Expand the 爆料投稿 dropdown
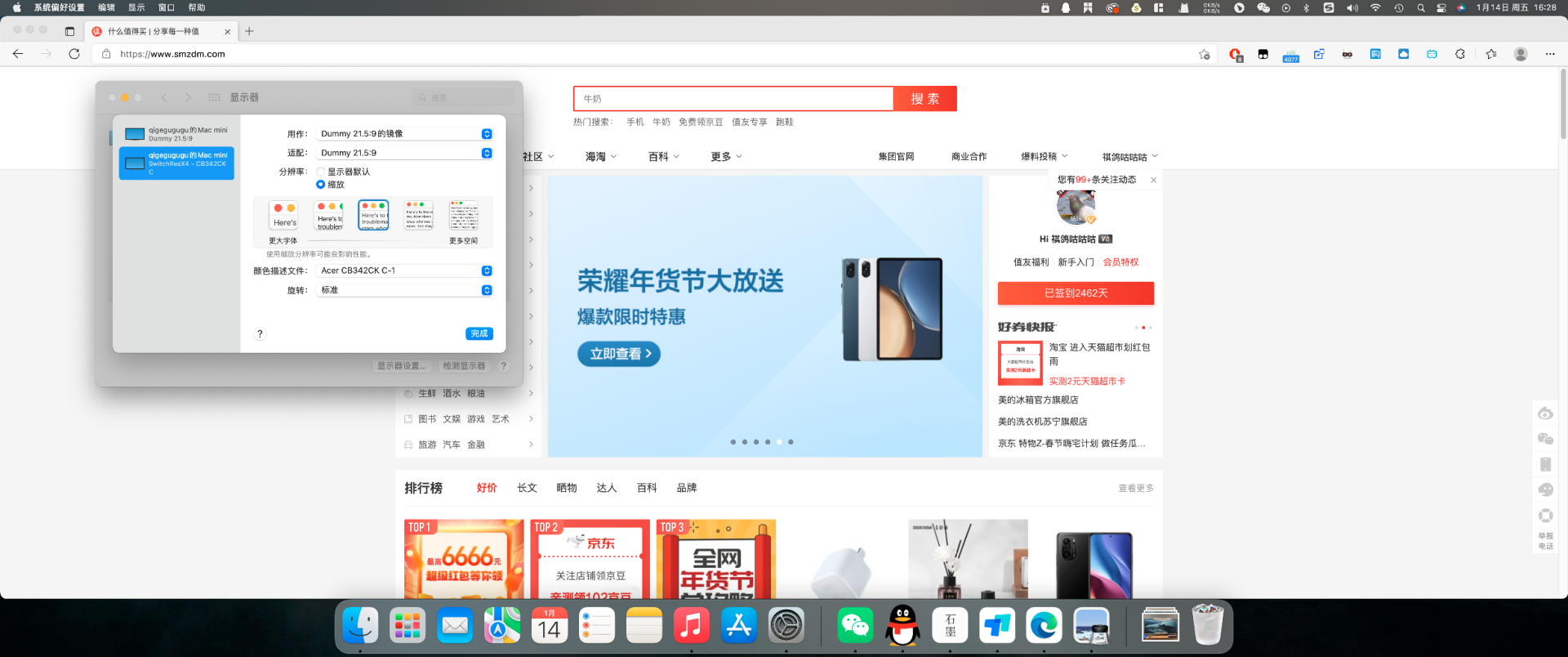 1045,156
